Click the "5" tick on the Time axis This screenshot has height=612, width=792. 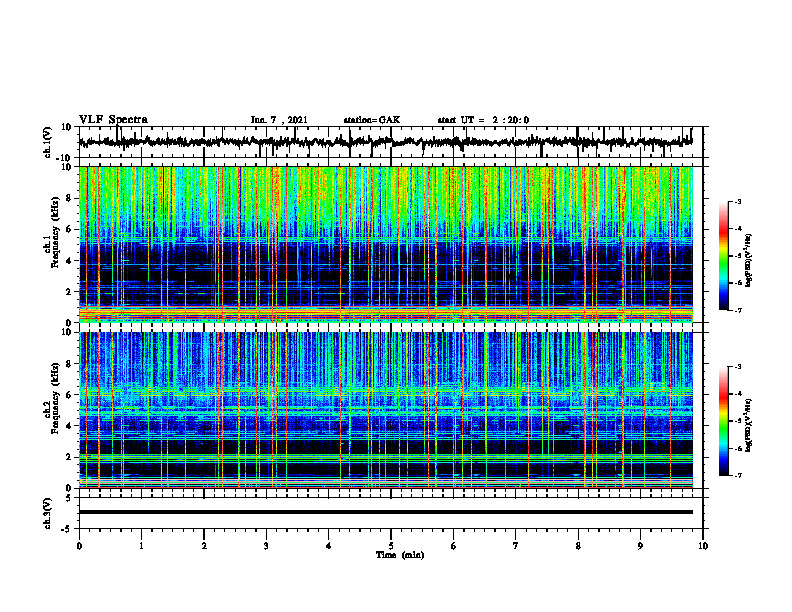(391, 546)
